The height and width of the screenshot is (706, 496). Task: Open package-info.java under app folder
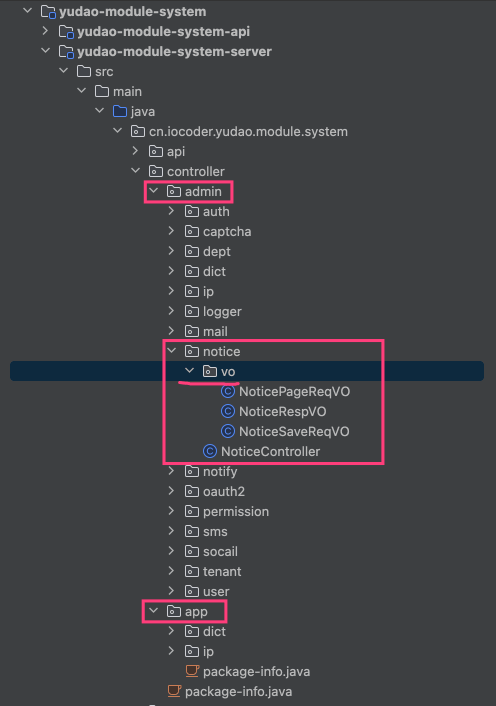pyautogui.click(x=256, y=671)
